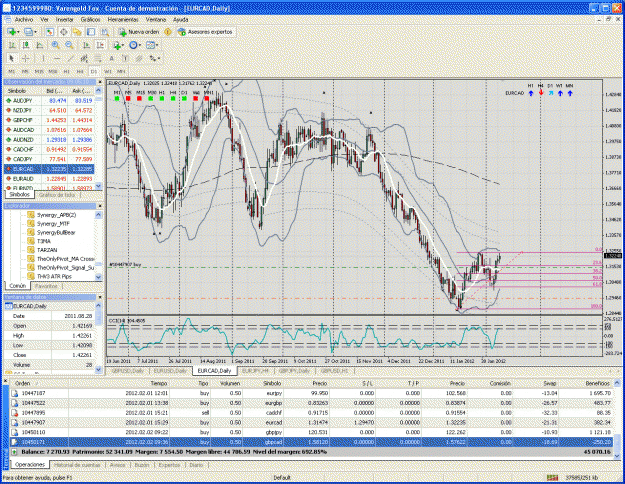Sort orders by Beneficios column header
625x484 pixels.
[x=597, y=383]
